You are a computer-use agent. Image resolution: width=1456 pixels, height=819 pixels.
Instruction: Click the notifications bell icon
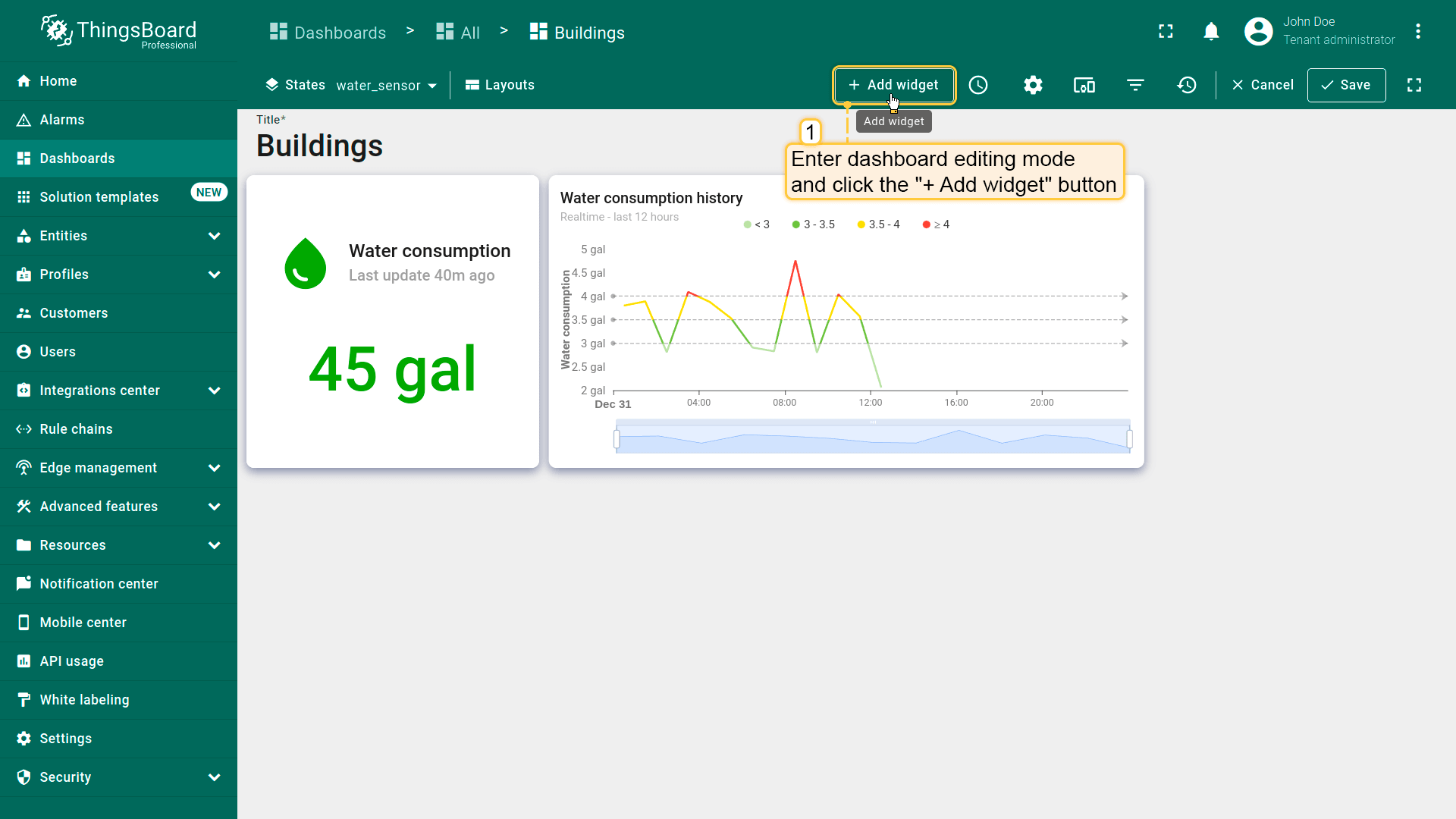click(x=1211, y=31)
